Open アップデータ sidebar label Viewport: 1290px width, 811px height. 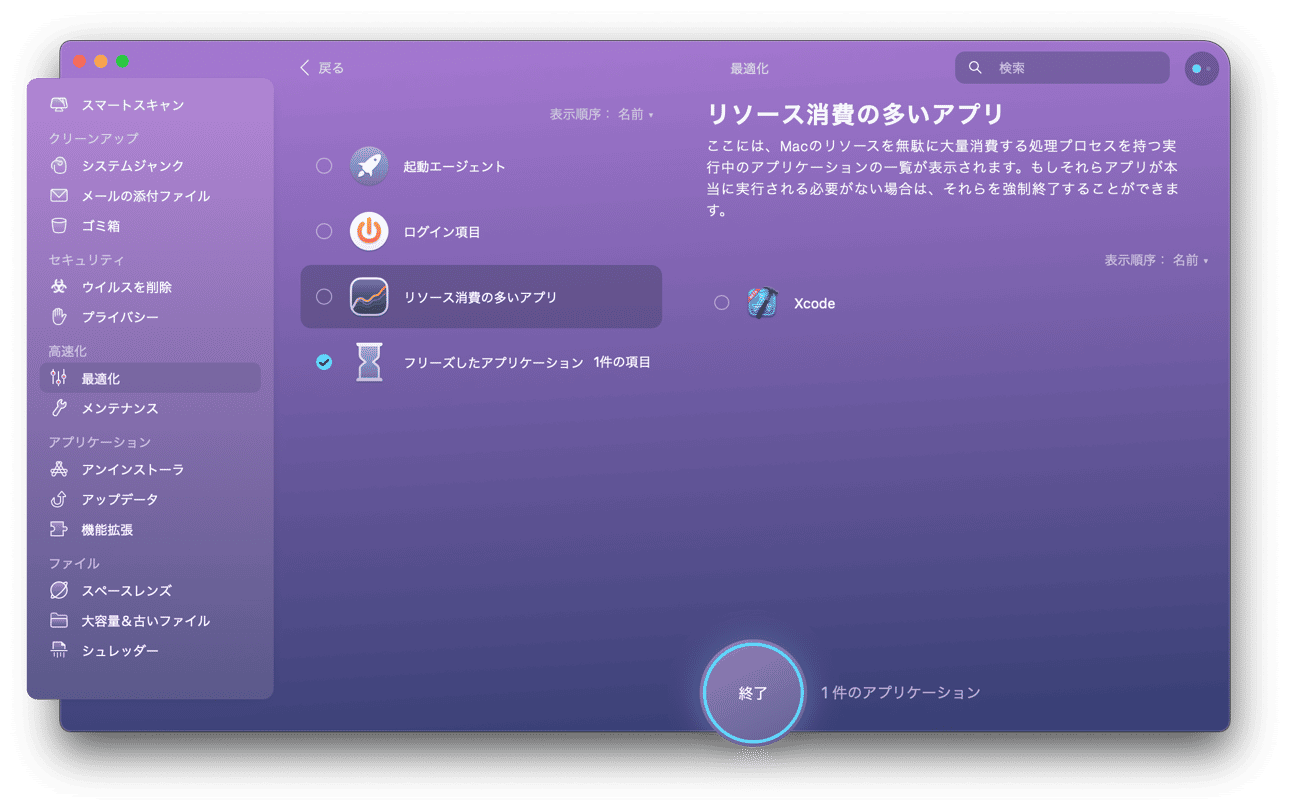coord(120,499)
